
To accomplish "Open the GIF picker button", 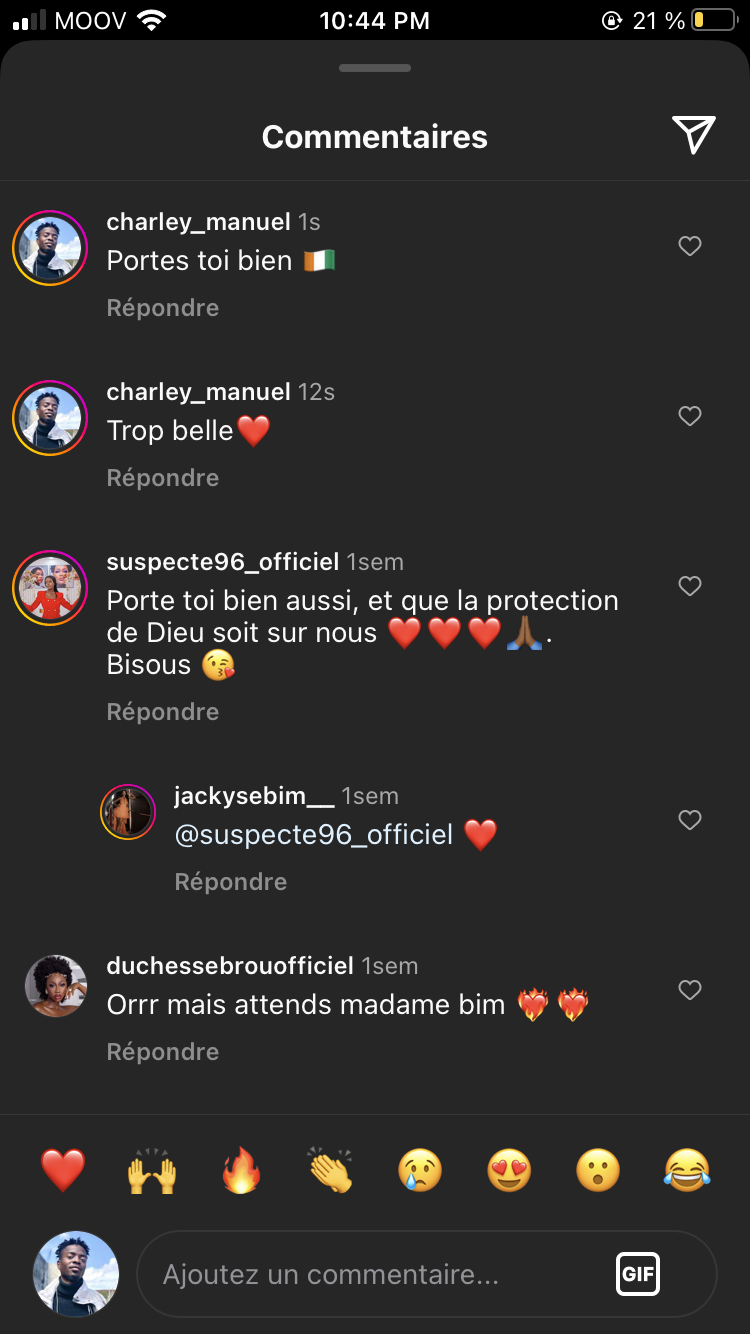I will pyautogui.click(x=637, y=1274).
